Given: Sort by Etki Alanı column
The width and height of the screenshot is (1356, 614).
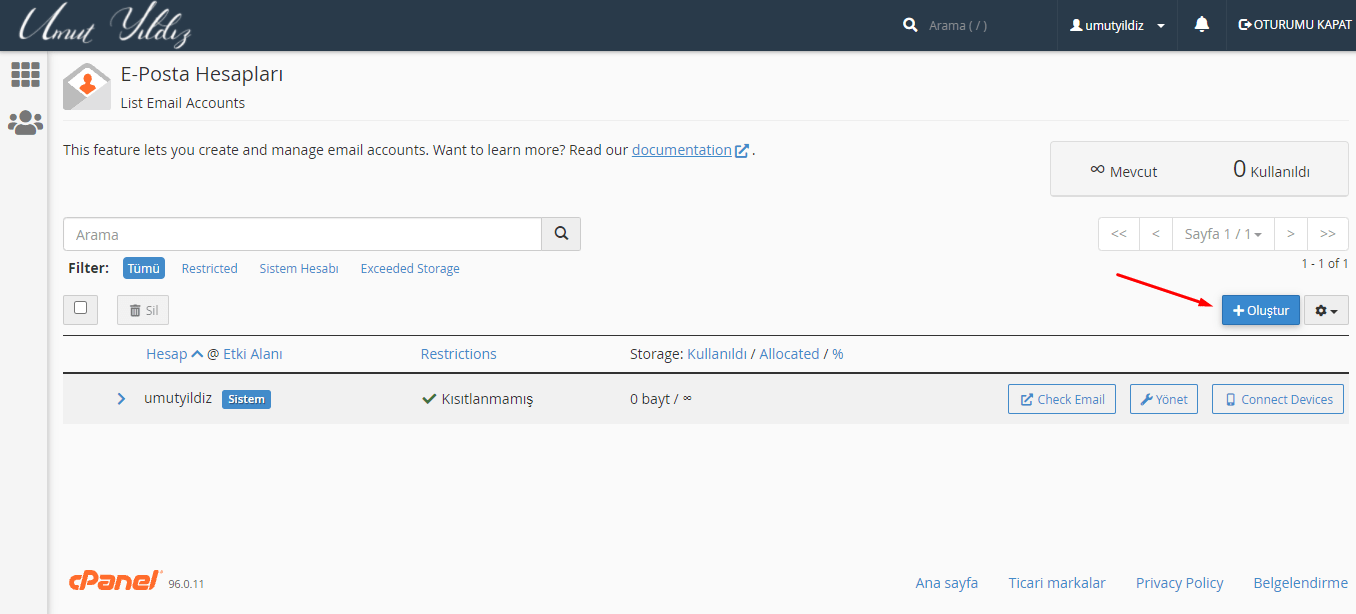Looking at the screenshot, I should [x=253, y=354].
